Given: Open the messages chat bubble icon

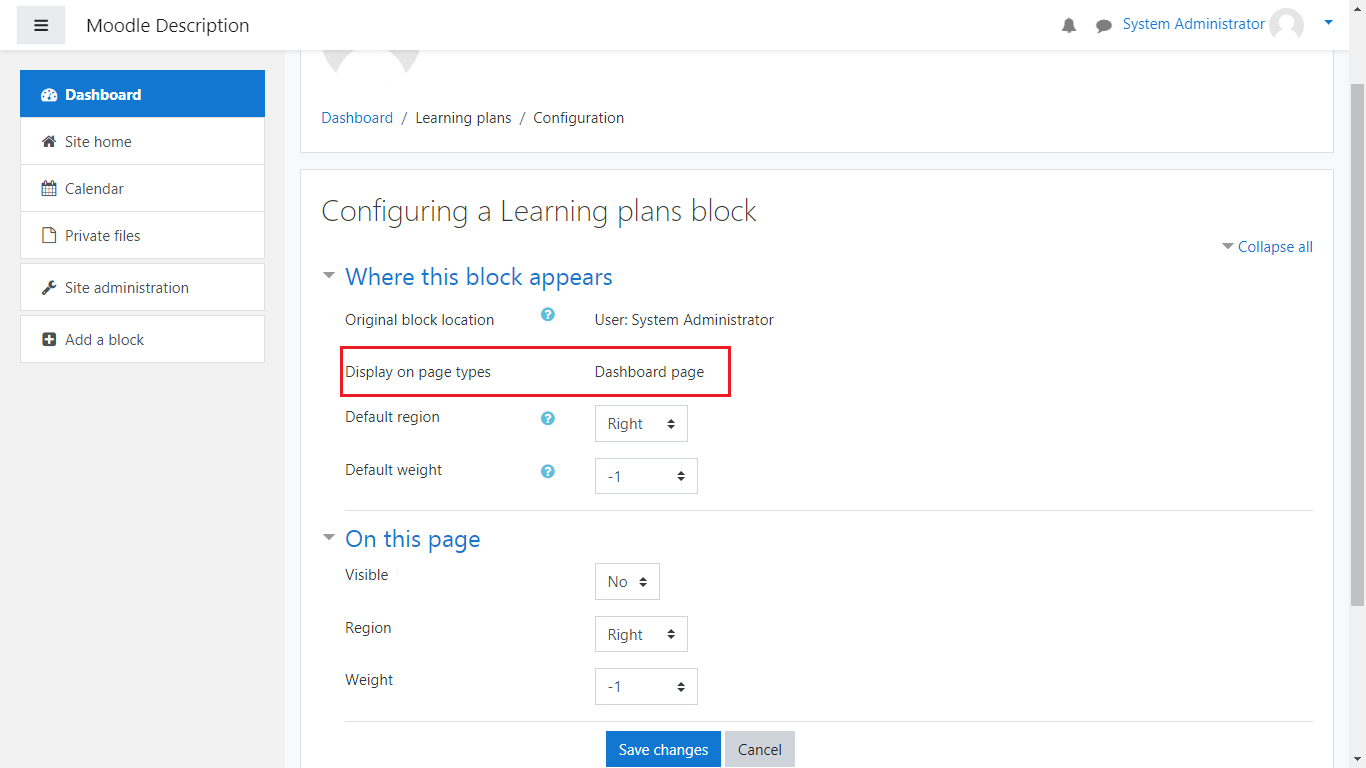Looking at the screenshot, I should [x=1103, y=25].
